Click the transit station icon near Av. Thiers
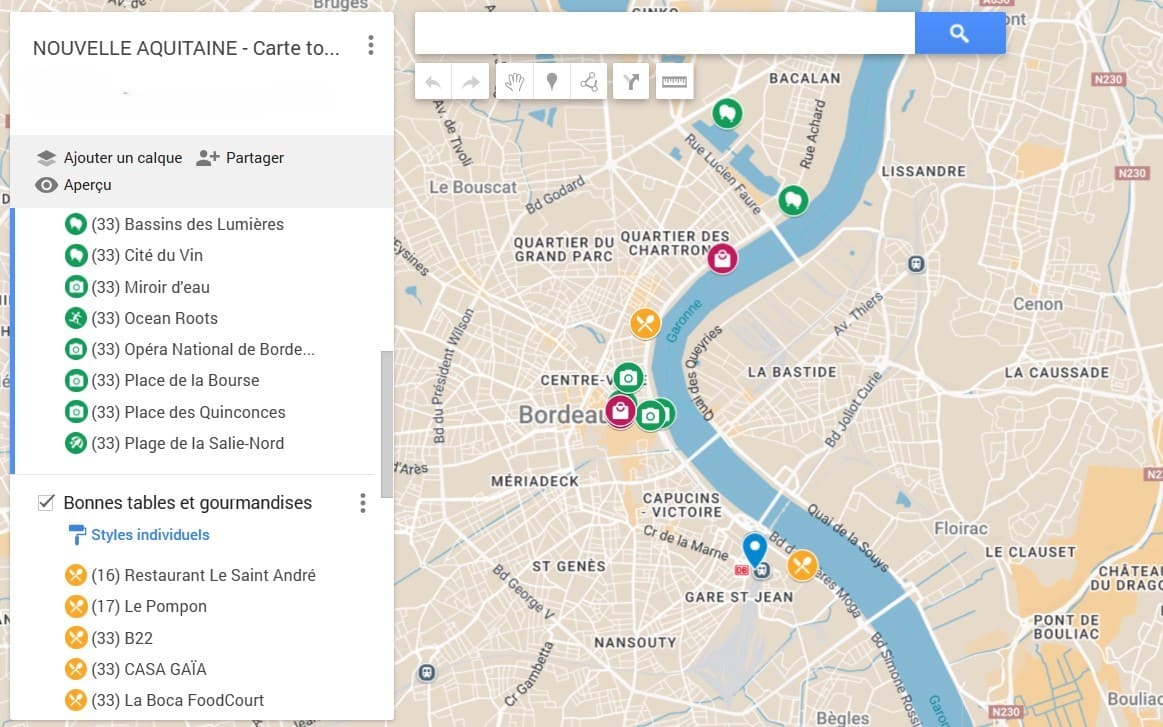This screenshot has height=727, width=1163. (x=917, y=264)
